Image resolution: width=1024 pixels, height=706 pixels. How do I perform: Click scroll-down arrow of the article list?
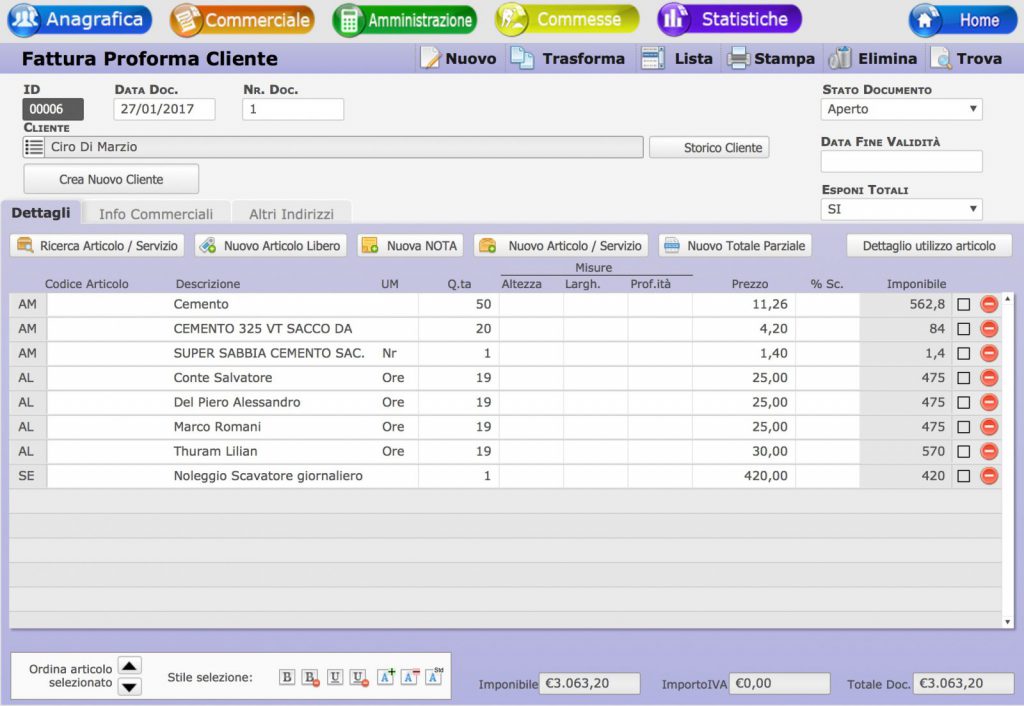point(1008,622)
